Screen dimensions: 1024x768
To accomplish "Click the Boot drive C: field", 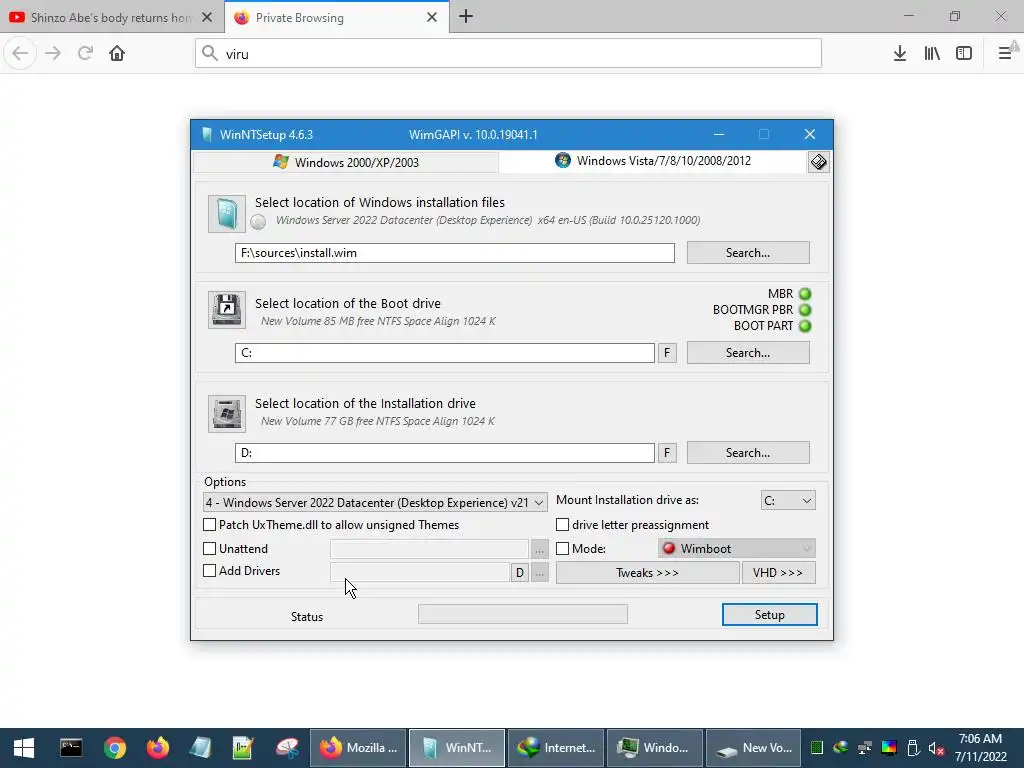I will pyautogui.click(x=445, y=353).
